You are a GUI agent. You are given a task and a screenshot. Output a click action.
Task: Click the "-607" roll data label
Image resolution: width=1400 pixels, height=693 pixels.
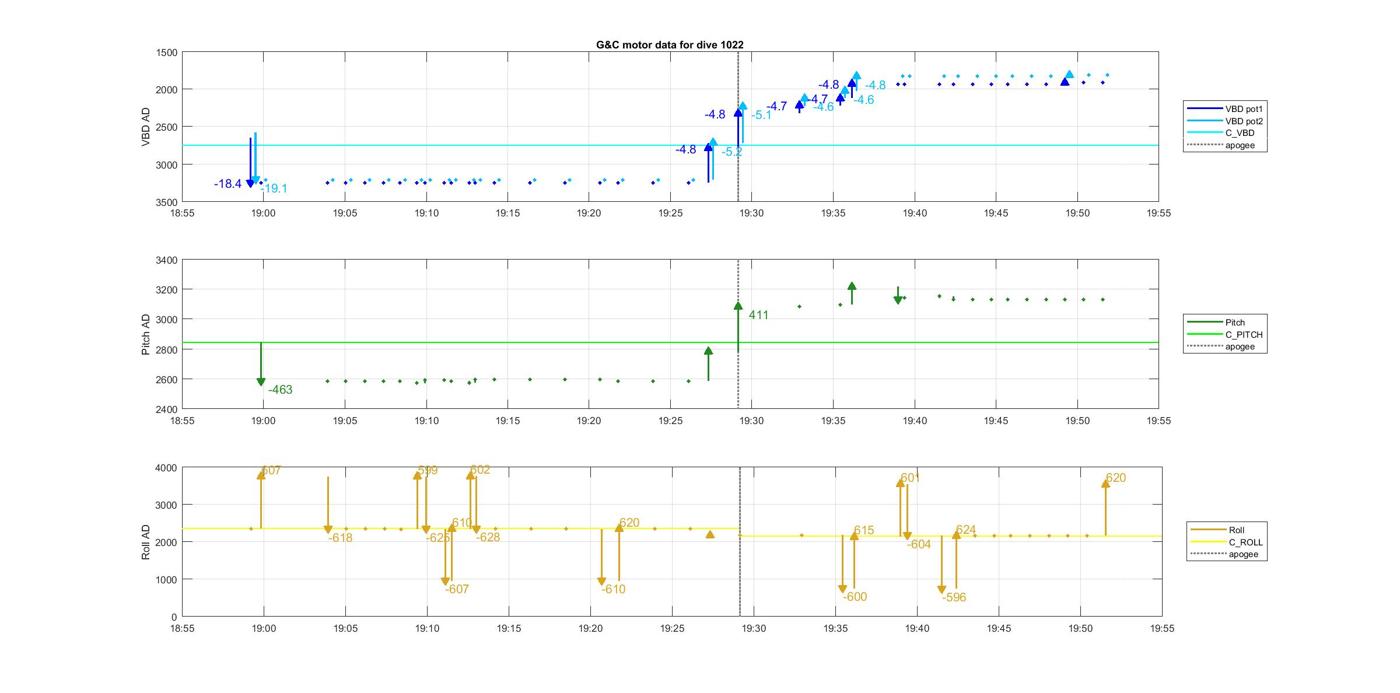(457, 590)
